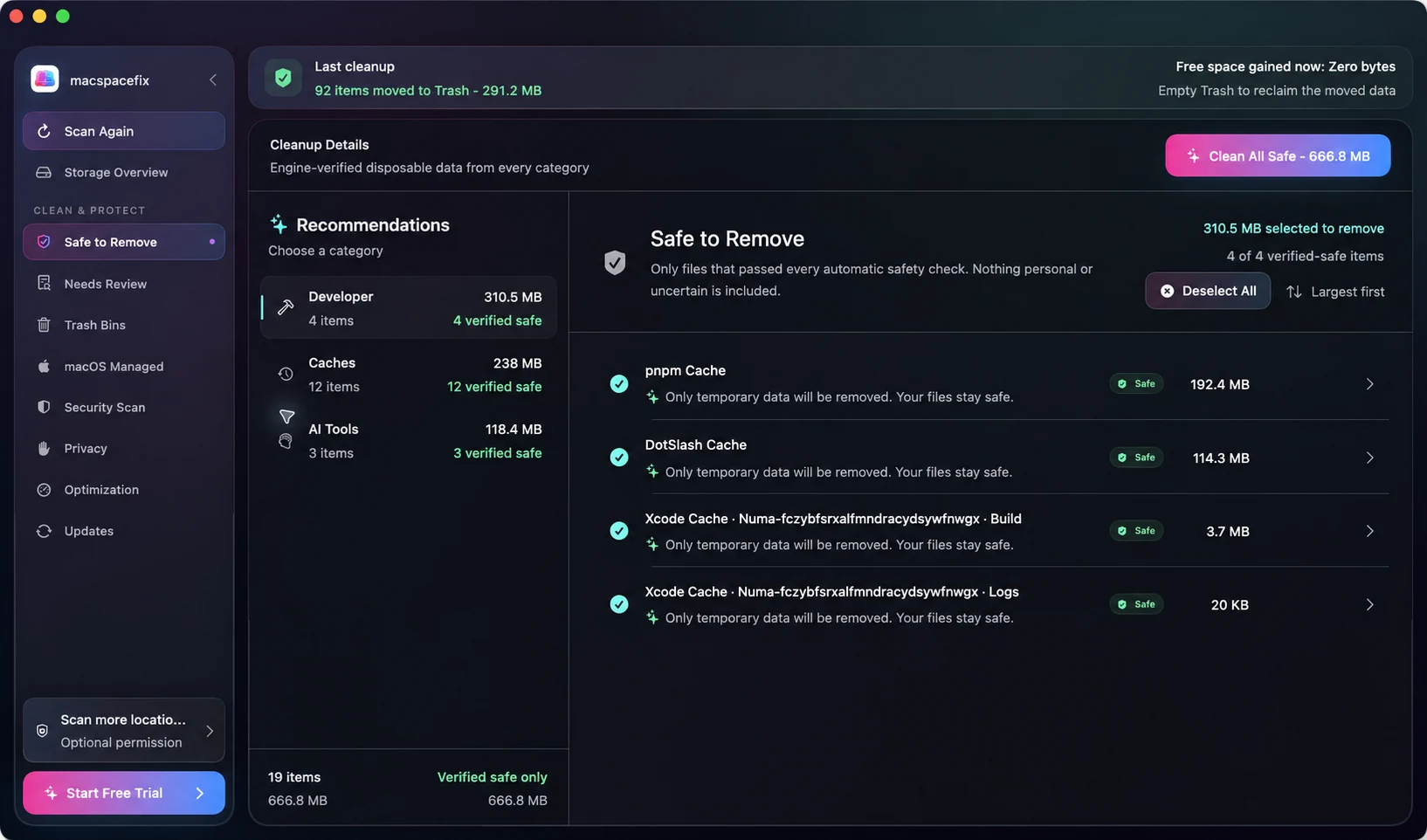The image size is (1427, 840).
Task: Select the Safe to Remove sidebar item
Action: (124, 242)
